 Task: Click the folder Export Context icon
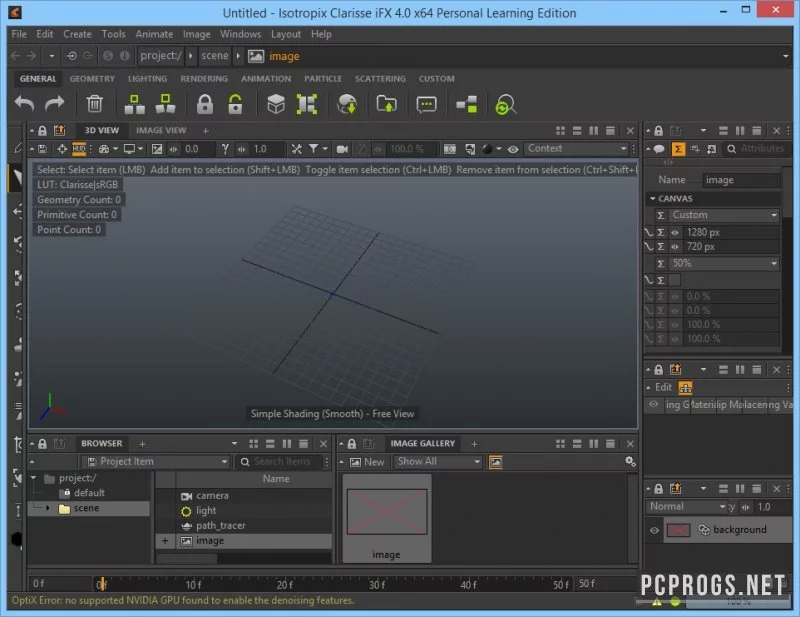click(386, 104)
